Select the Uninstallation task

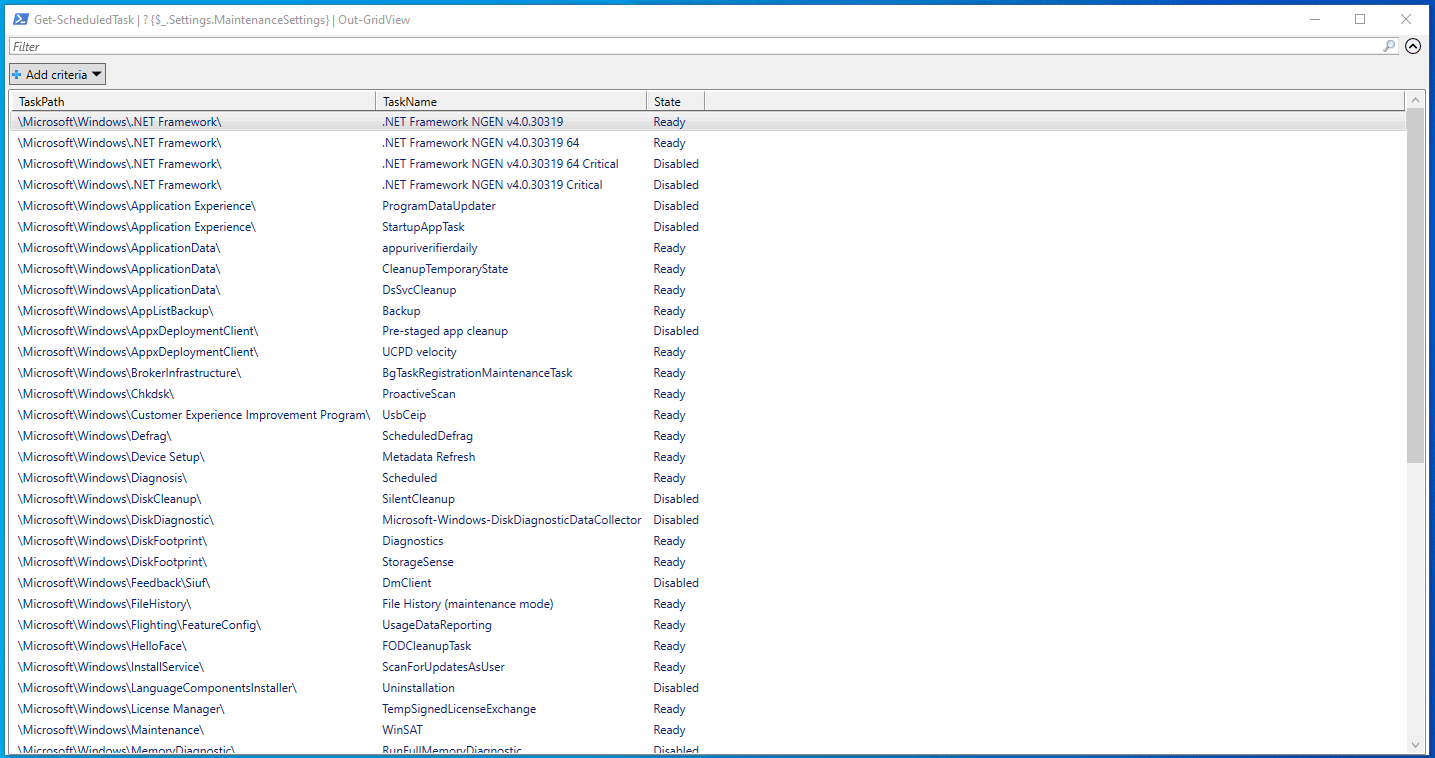click(418, 688)
